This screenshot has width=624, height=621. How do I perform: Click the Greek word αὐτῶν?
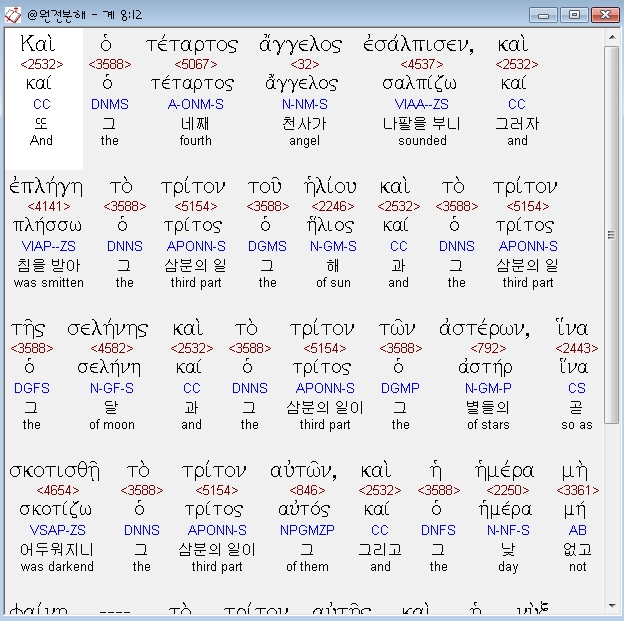[303, 471]
